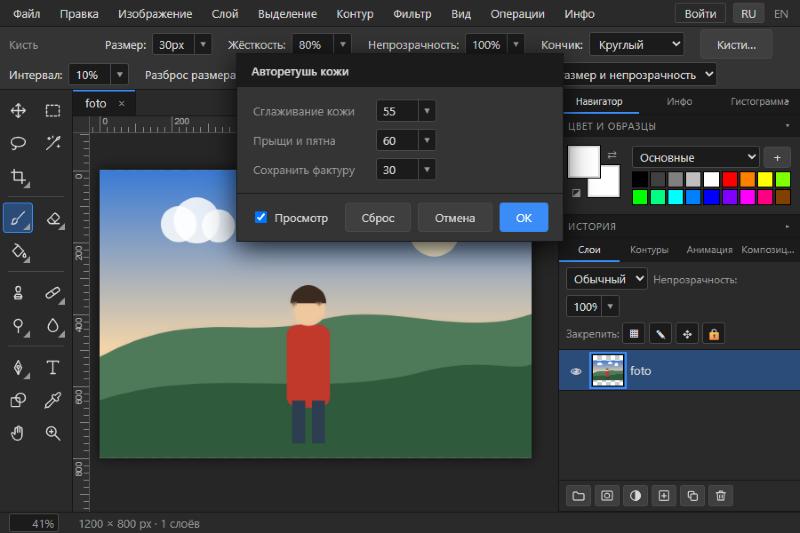
Task: Select the Hand pan tool
Action: tap(18, 433)
